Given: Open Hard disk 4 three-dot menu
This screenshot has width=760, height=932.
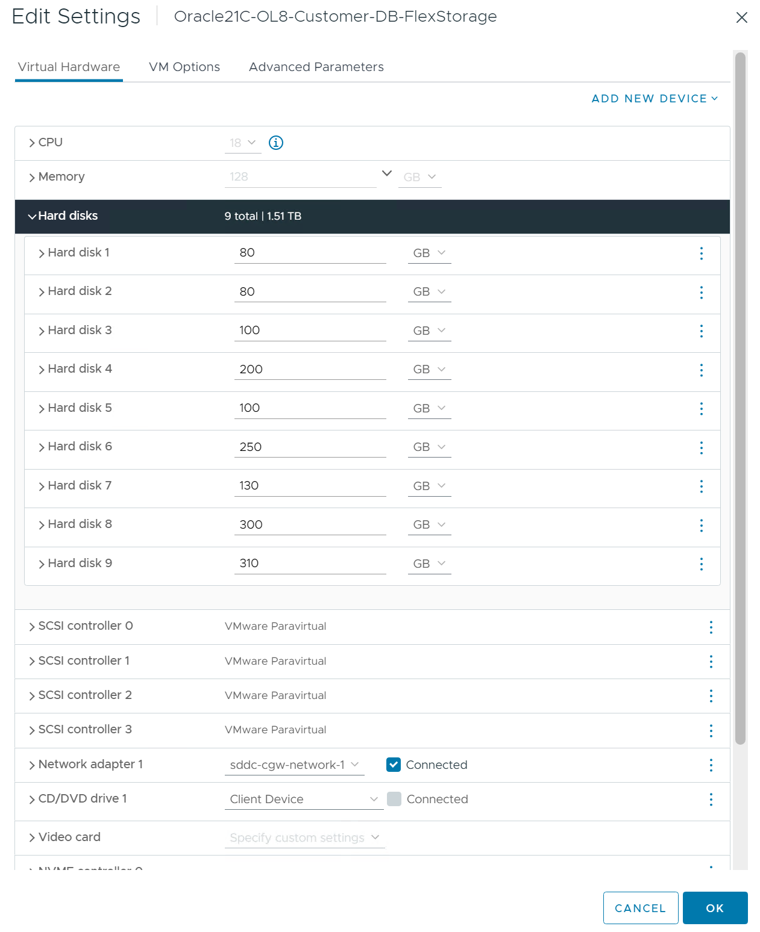Looking at the screenshot, I should pos(701,370).
